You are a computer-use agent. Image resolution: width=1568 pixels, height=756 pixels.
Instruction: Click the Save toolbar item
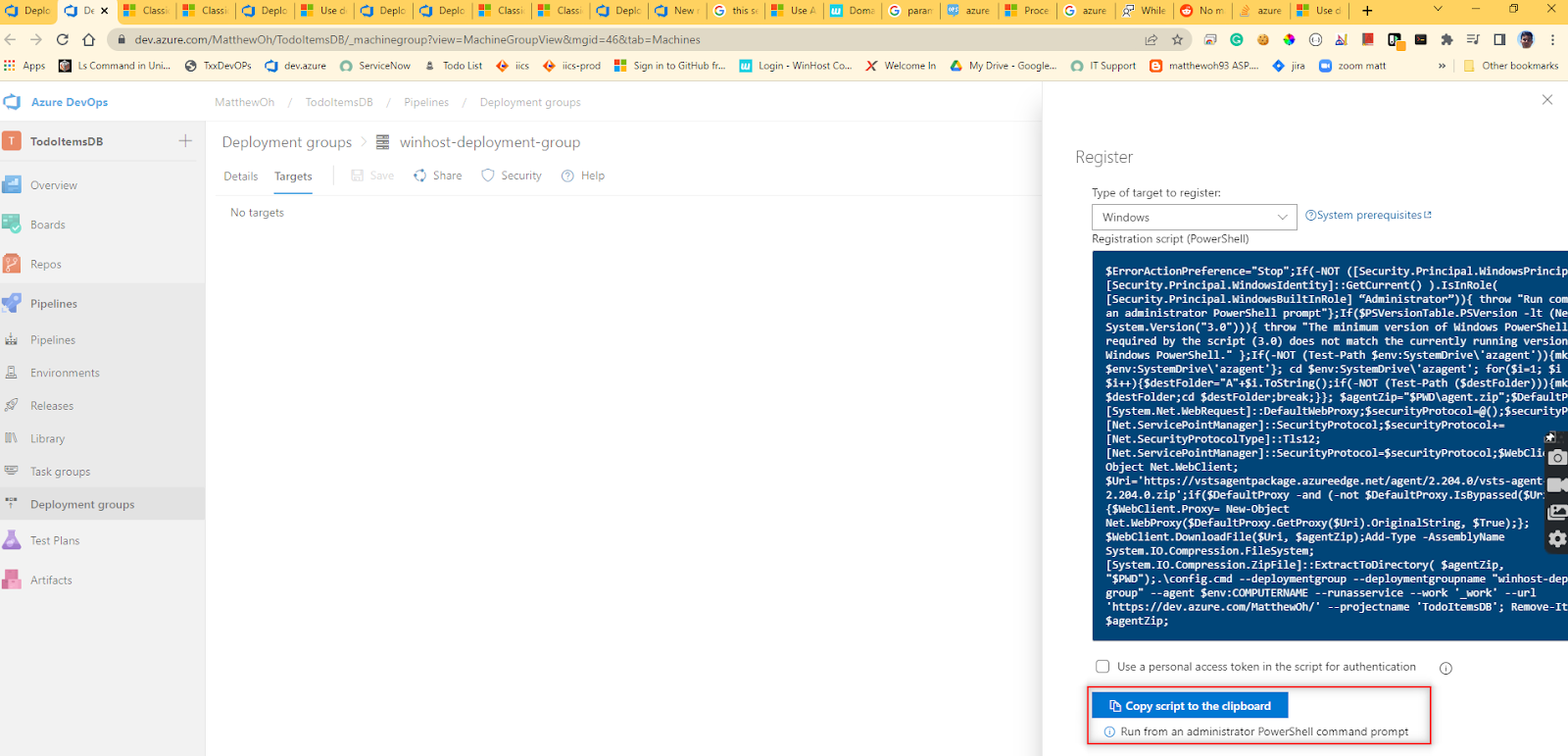[x=372, y=176]
